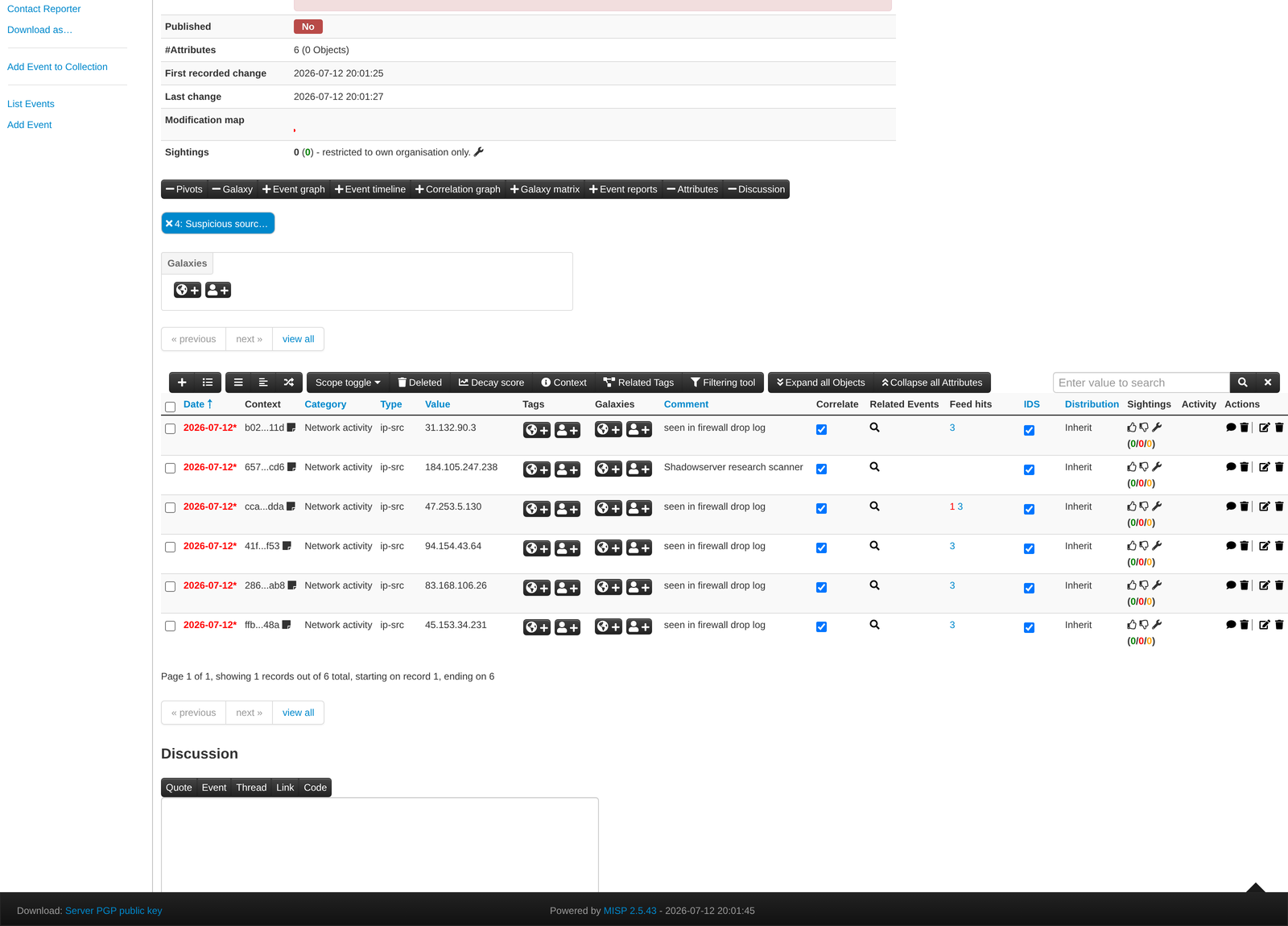This screenshot has height=926, width=1288.
Task: Toggle Correlate for 31.132.90.3
Action: click(821, 429)
